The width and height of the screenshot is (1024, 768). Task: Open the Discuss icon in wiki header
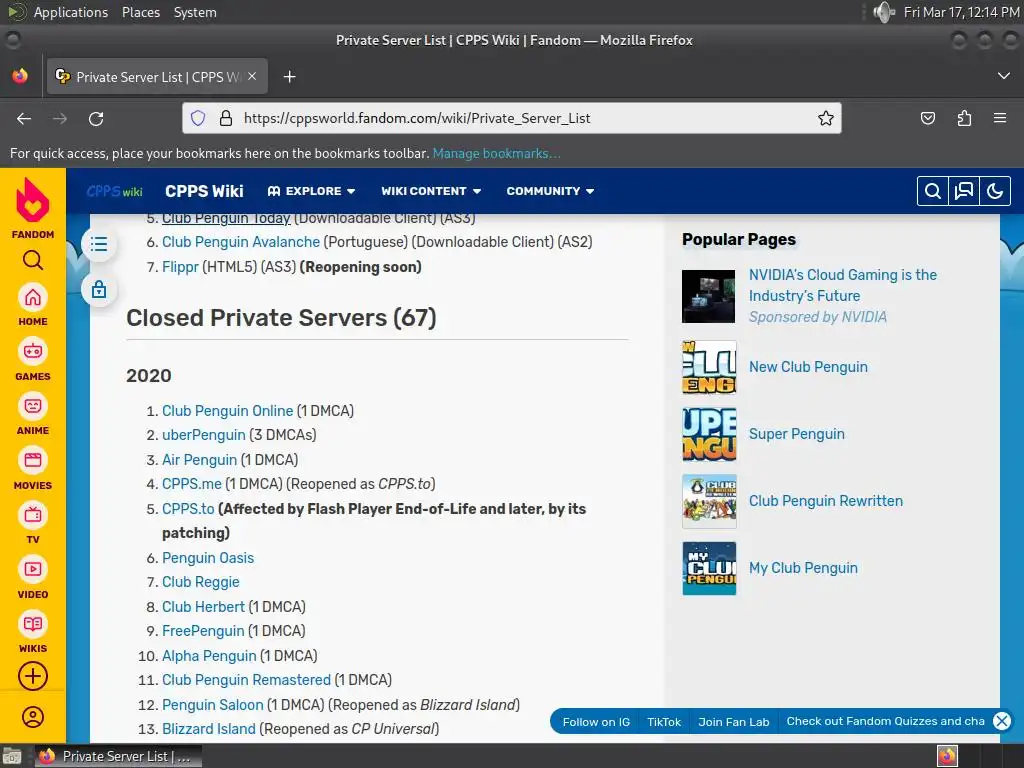[963, 191]
